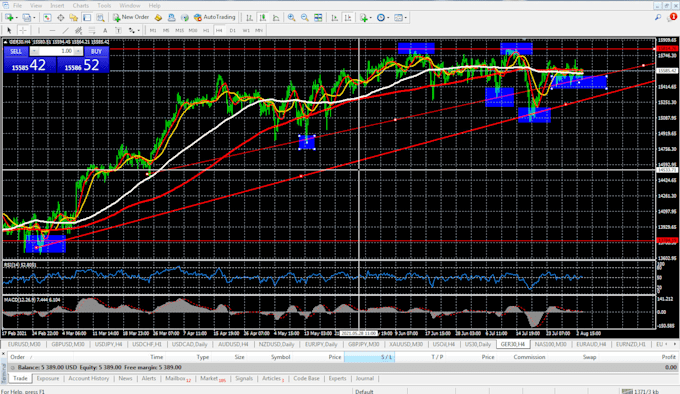
Task: Open the Charts menu
Action: (81, 6)
